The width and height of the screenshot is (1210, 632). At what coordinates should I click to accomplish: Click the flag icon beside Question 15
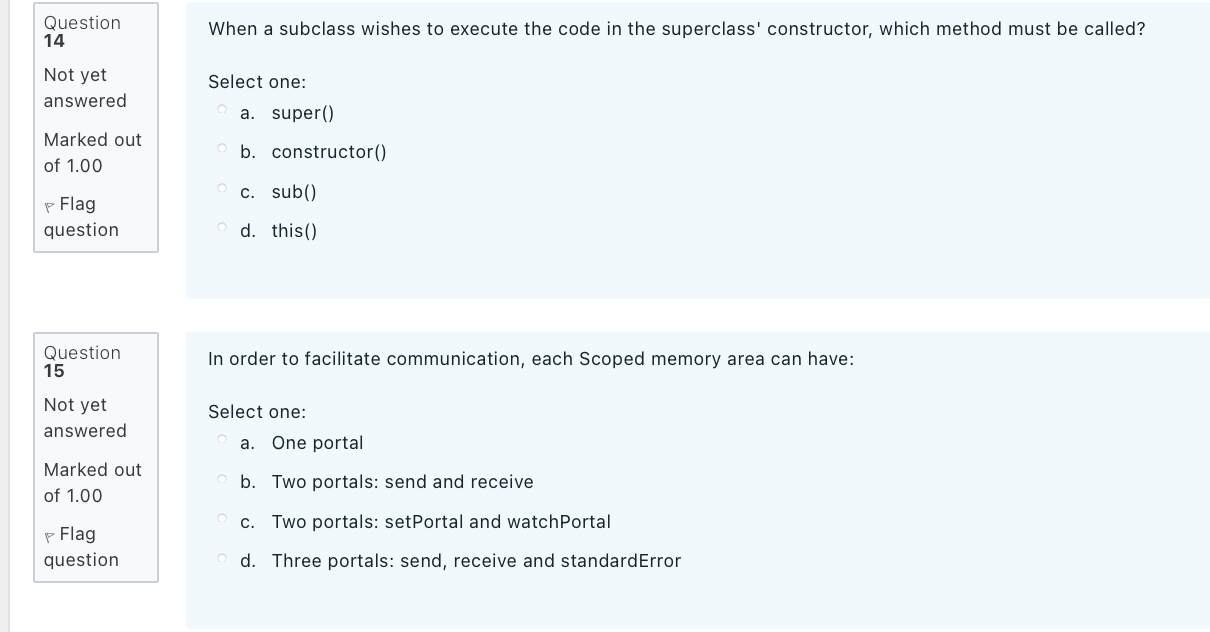point(50,534)
